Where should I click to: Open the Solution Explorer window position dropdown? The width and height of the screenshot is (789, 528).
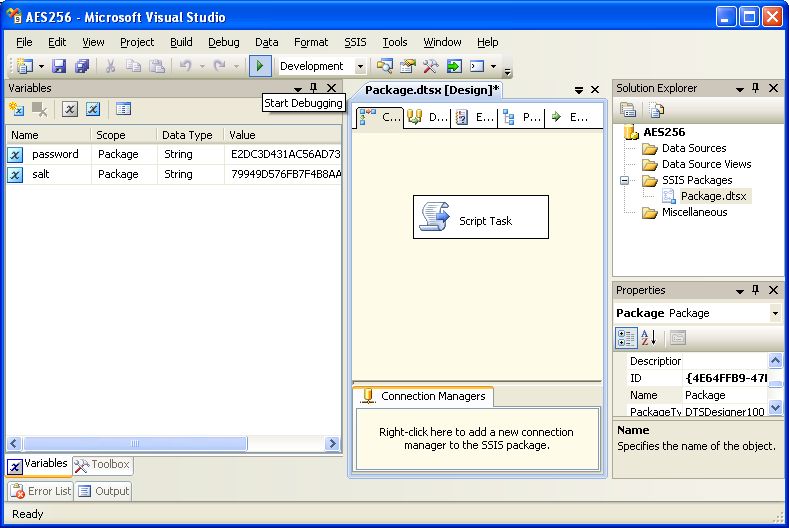(x=740, y=89)
